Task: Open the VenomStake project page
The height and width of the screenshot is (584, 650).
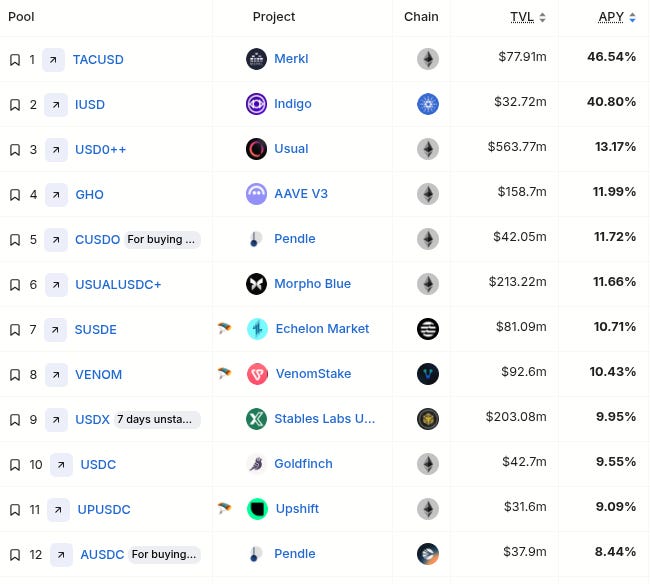Action: (x=313, y=374)
